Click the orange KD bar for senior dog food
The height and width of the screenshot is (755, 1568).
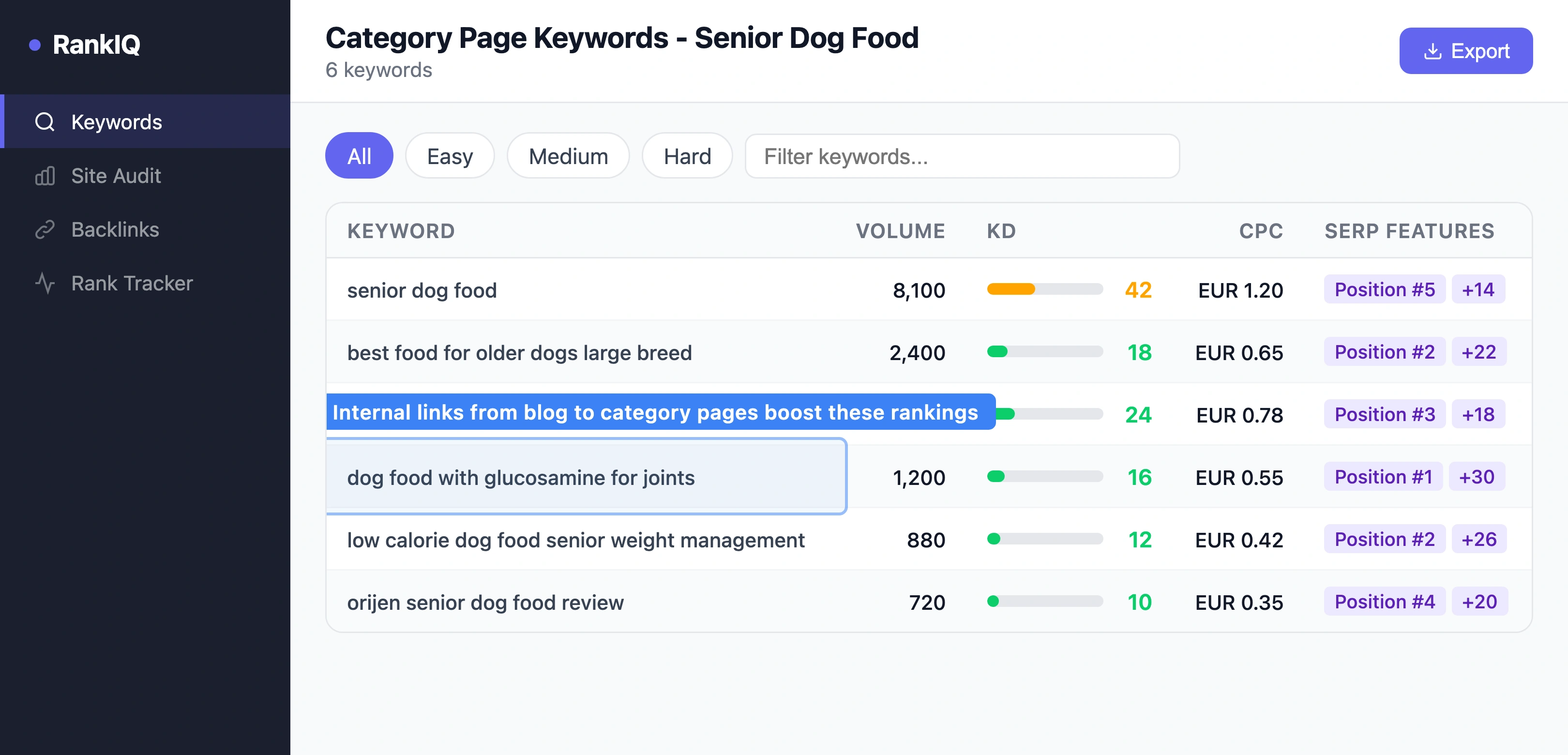point(1010,290)
